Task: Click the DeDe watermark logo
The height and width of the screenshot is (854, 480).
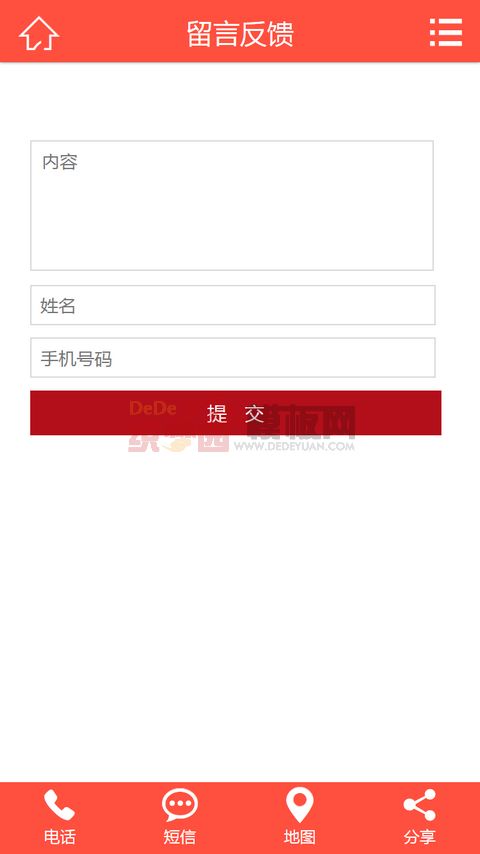Action: 153,408
